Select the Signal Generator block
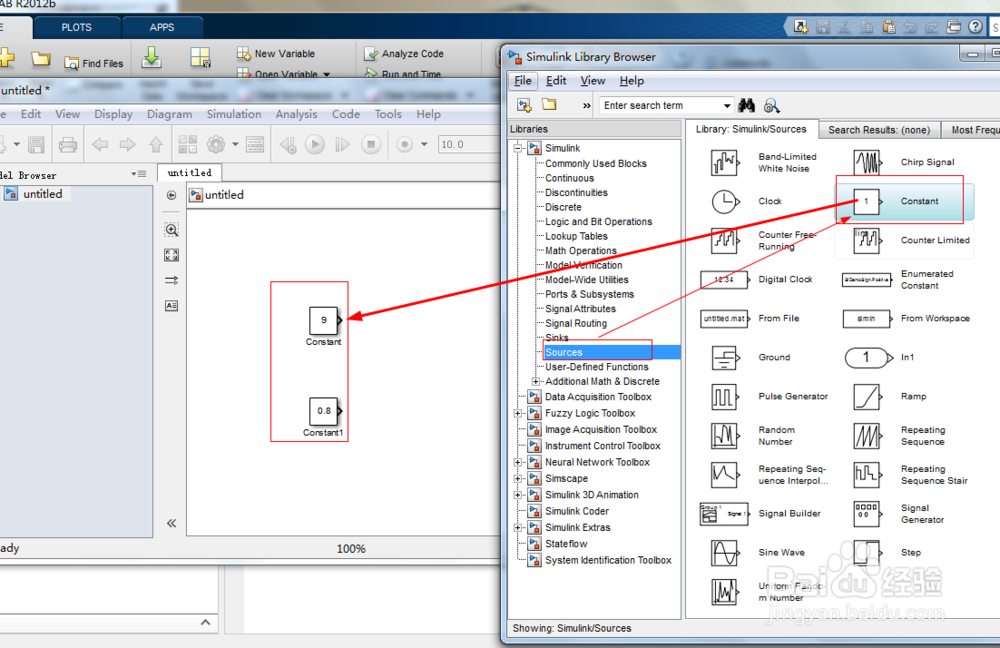 pyautogui.click(x=867, y=513)
